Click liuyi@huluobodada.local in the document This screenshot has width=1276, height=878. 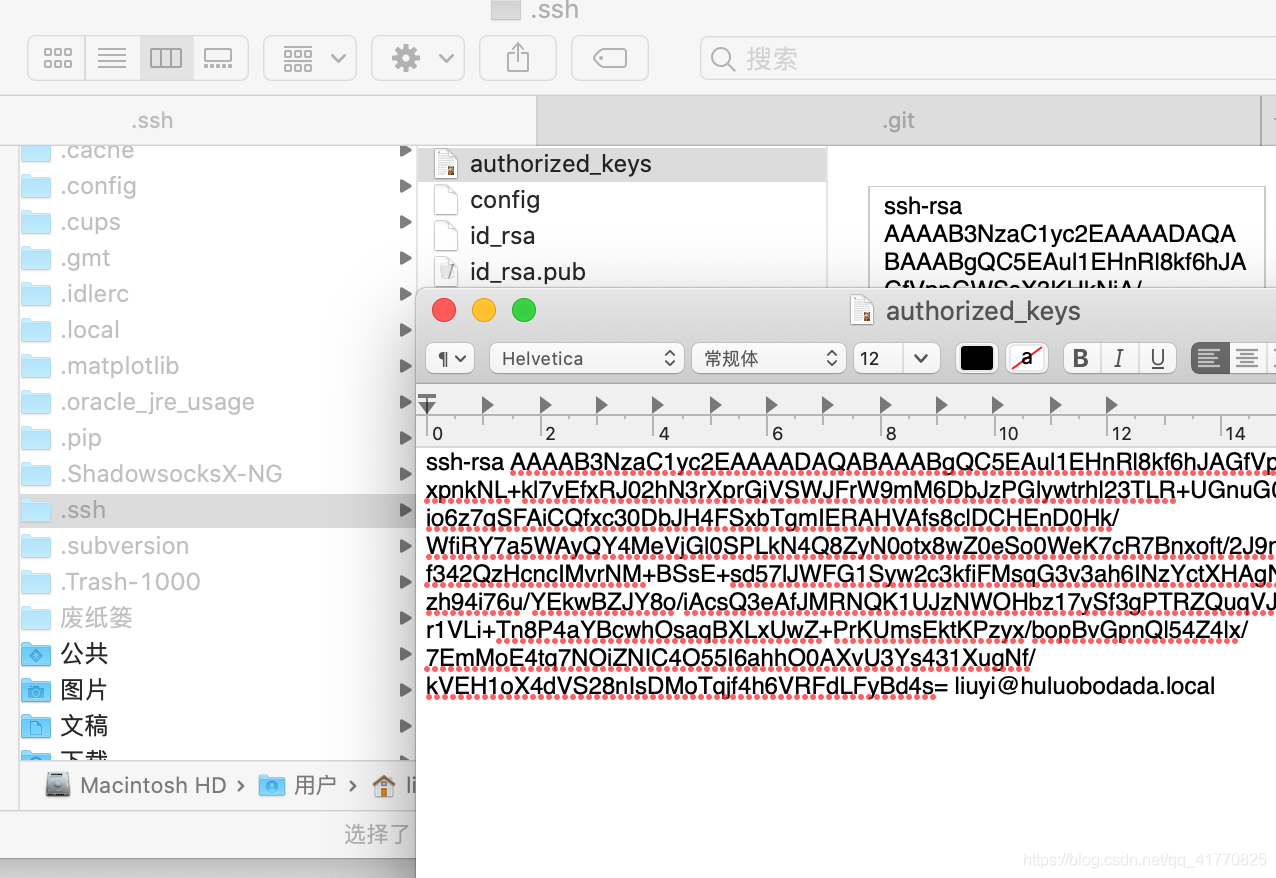[x=1084, y=687]
